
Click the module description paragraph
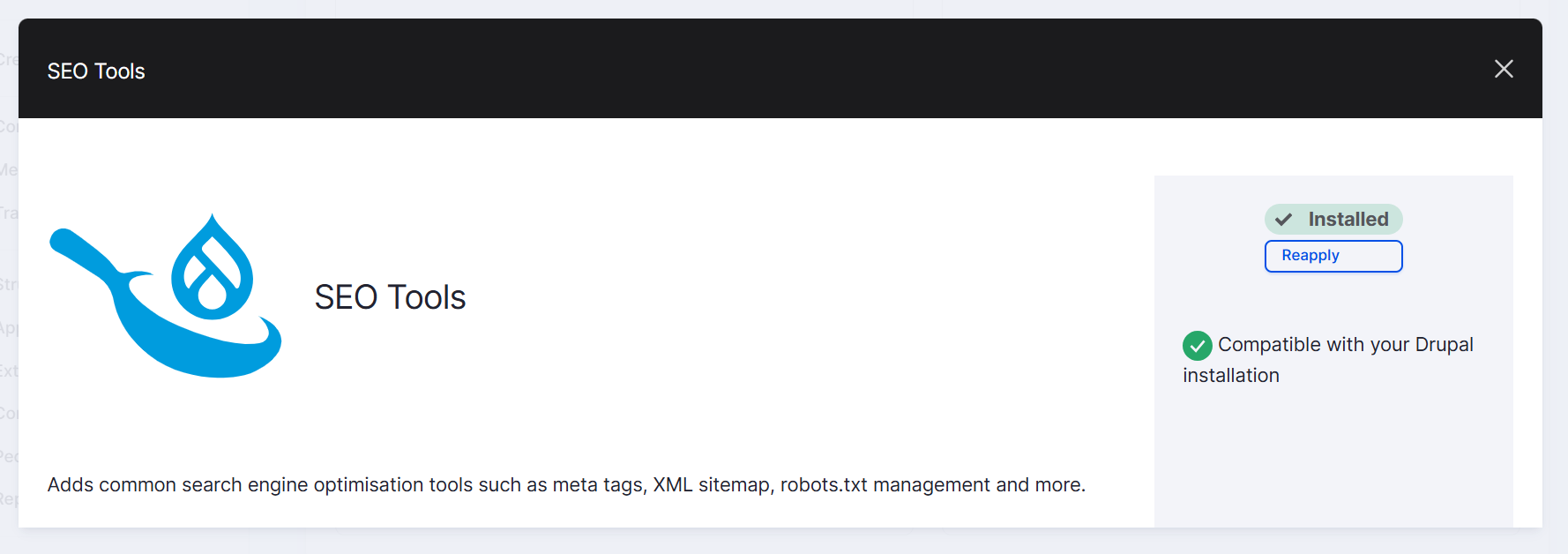[566, 484]
